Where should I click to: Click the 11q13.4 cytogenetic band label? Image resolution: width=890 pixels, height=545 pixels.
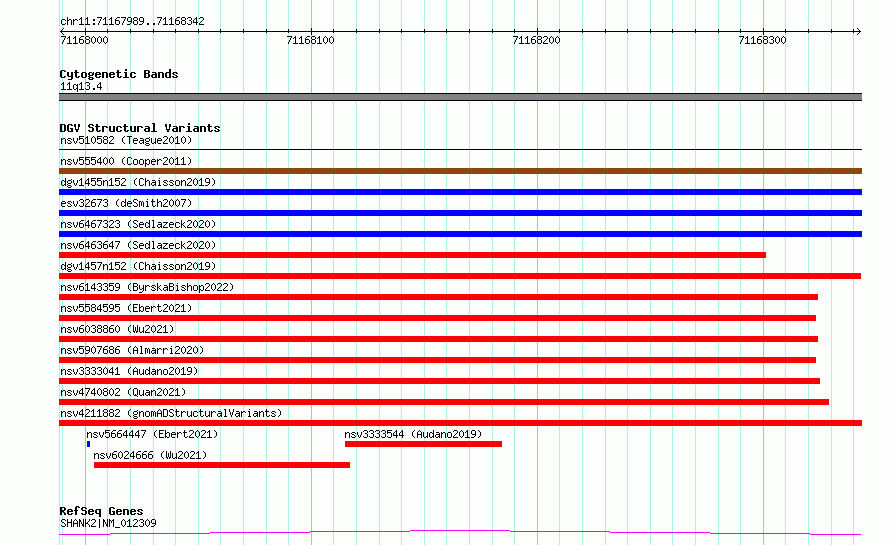[81, 86]
